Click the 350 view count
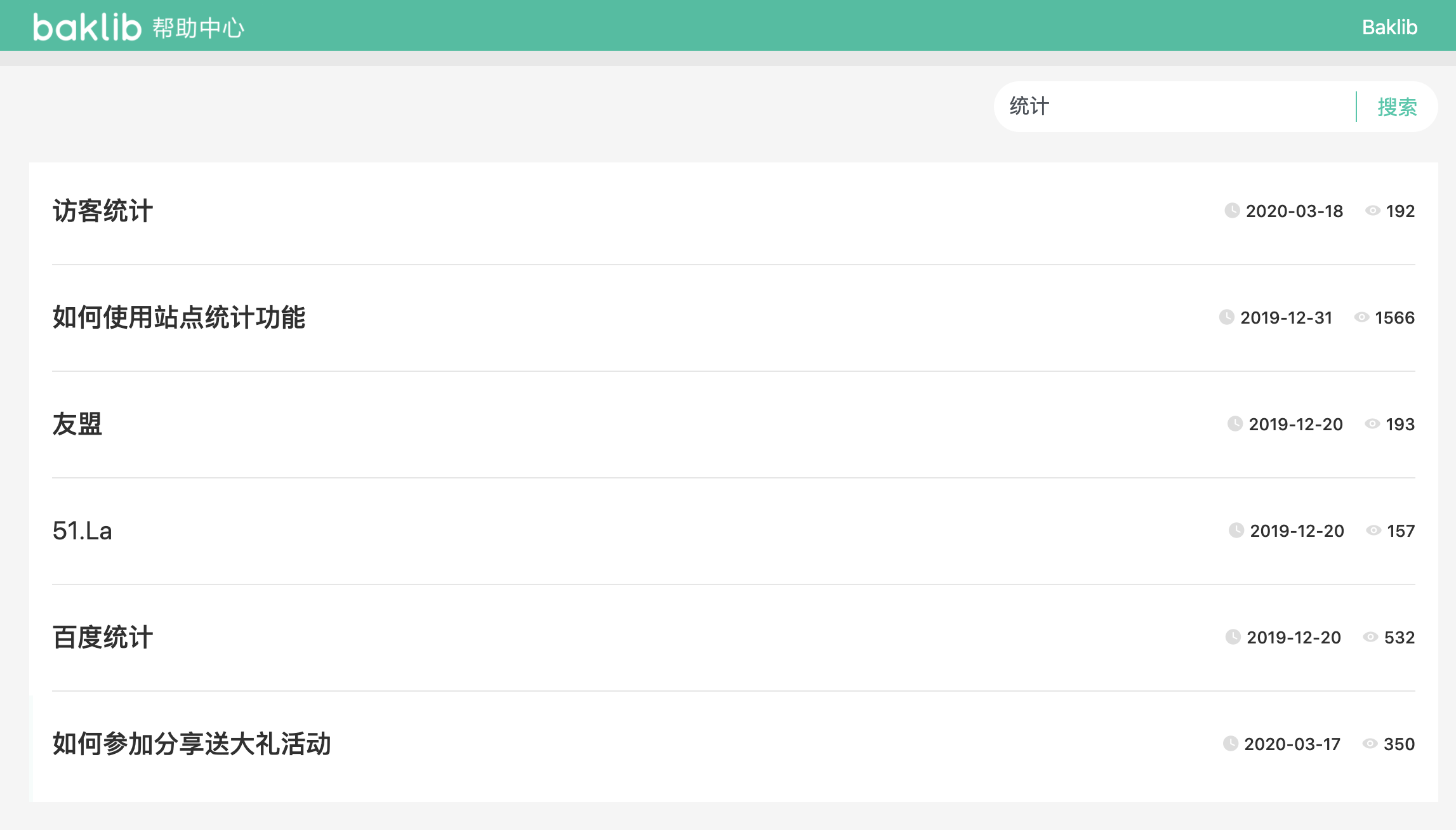 [1399, 744]
